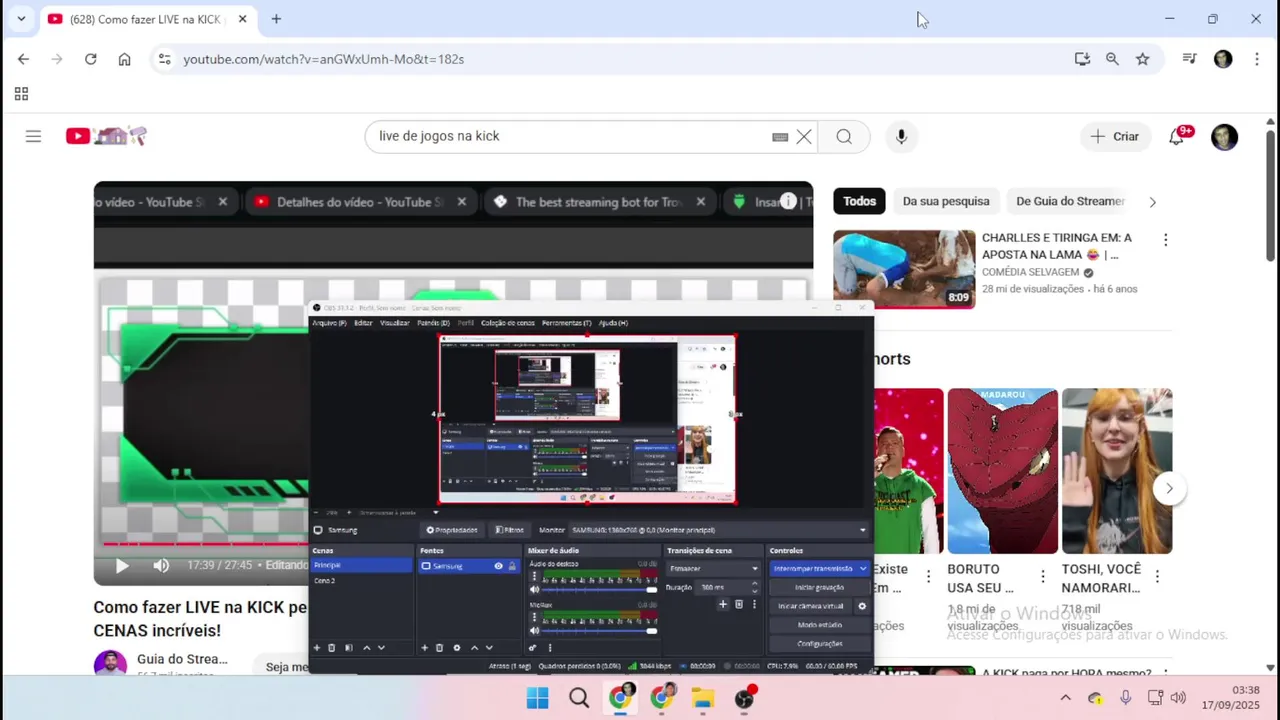1280x720 pixels.
Task: Move scene up in OBS Cenas toolbar
Action: point(367,648)
